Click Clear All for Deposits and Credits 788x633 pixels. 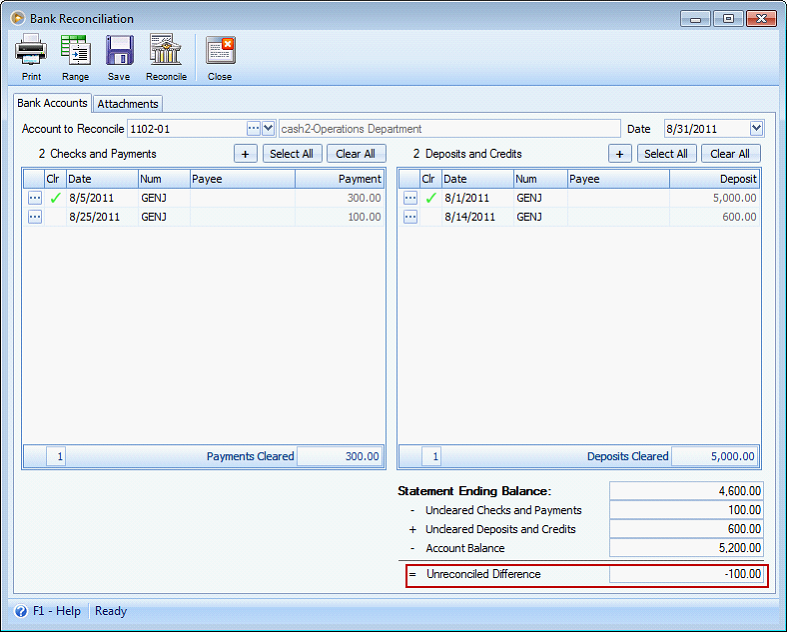pyautogui.click(x=730, y=154)
